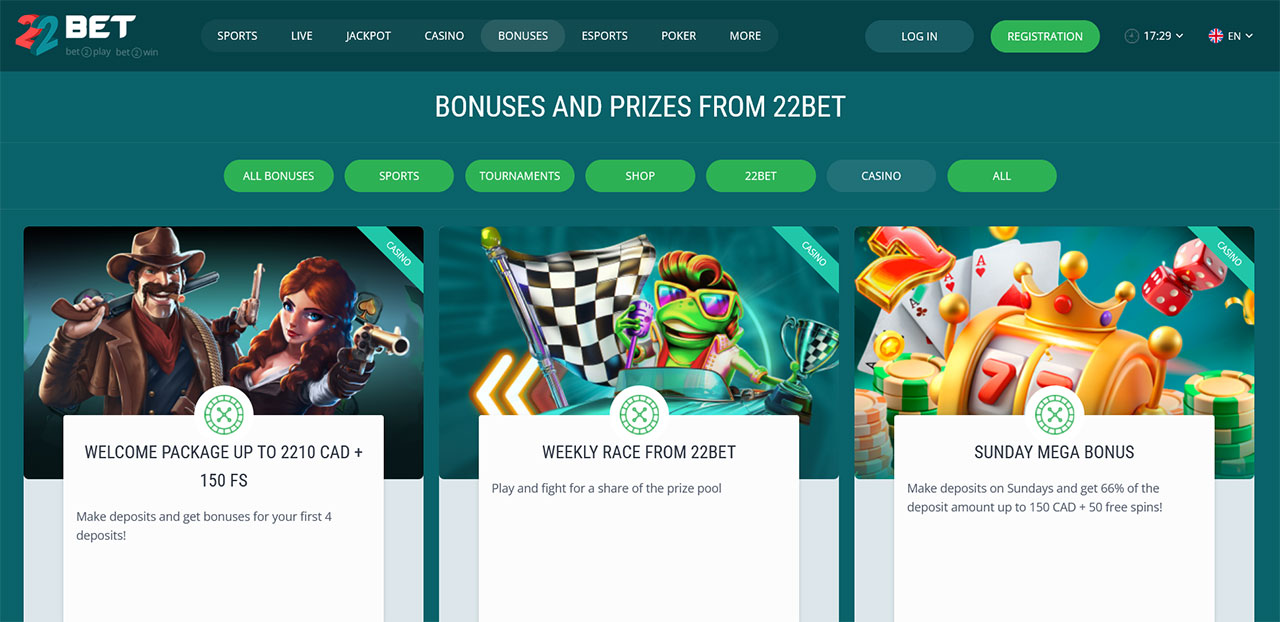The width and height of the screenshot is (1280, 622).
Task: Select the Sports bonus filter
Action: click(x=399, y=176)
